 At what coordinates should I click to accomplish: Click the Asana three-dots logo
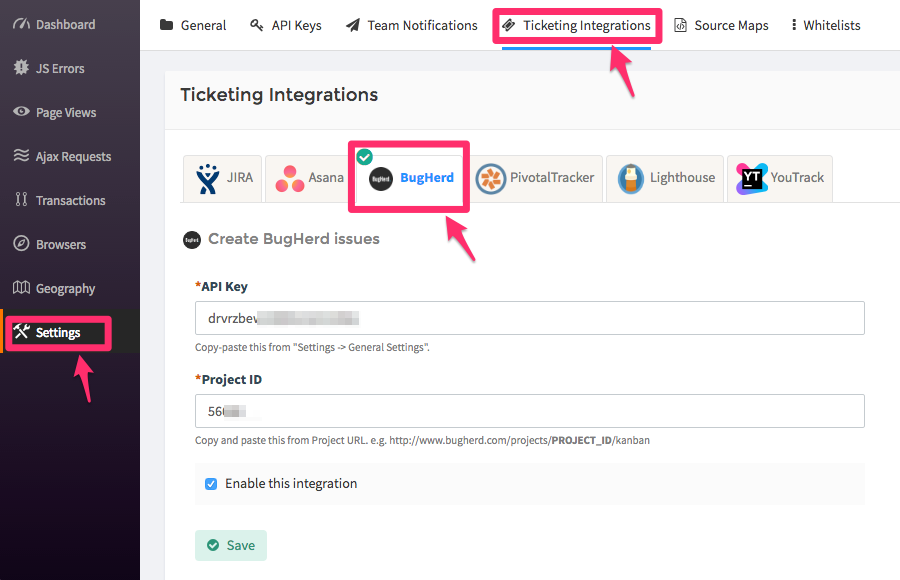(x=290, y=179)
